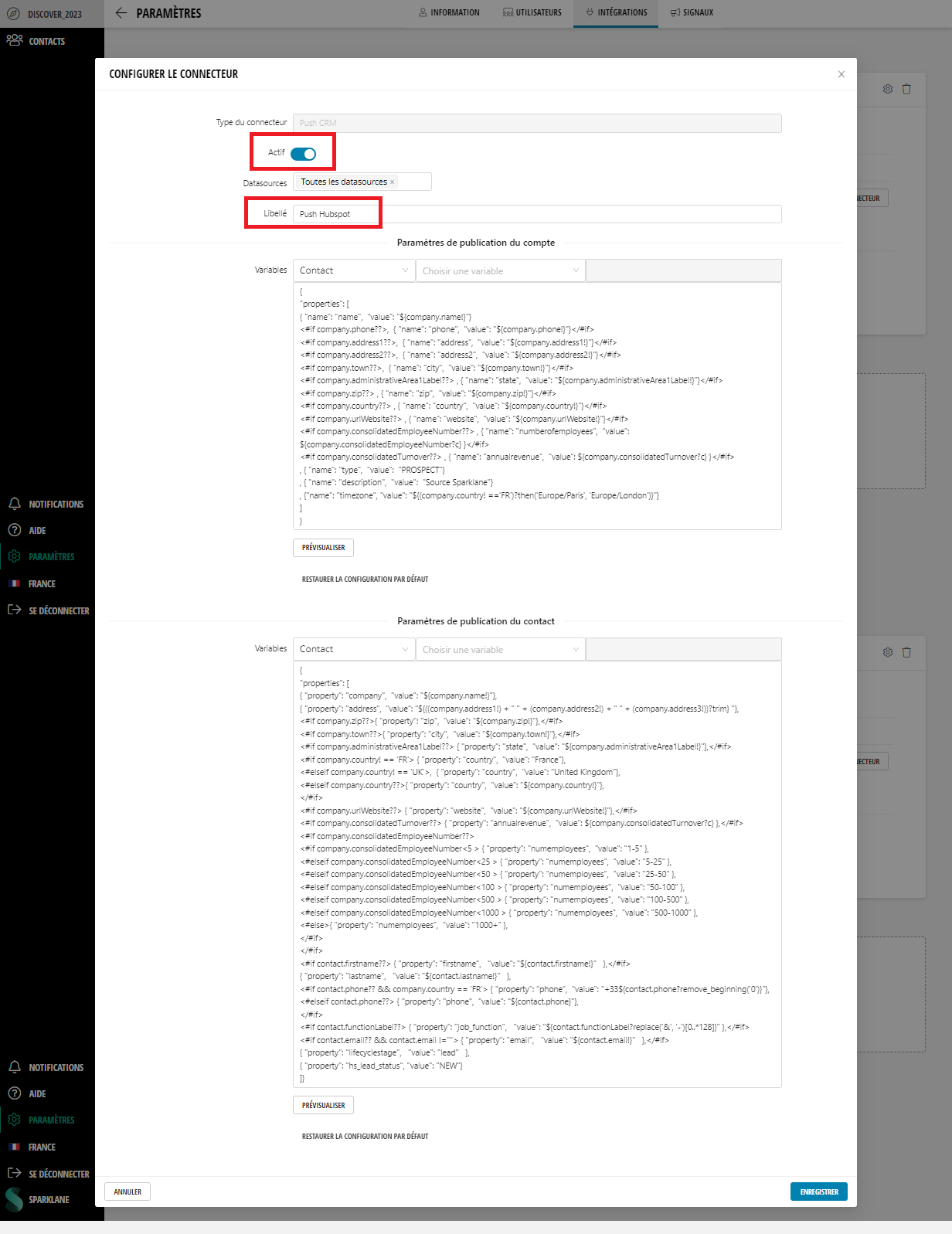Expand 'Choisir une variable' under publication du compte

[x=500, y=270]
